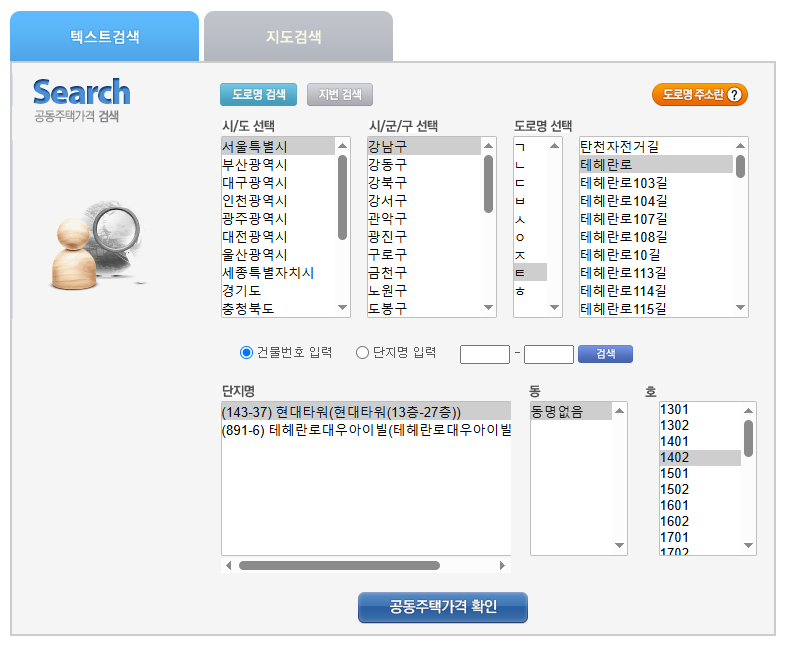This screenshot has height=647, width=785.
Task: Choose road 테헤란로108길
Action: point(656,236)
